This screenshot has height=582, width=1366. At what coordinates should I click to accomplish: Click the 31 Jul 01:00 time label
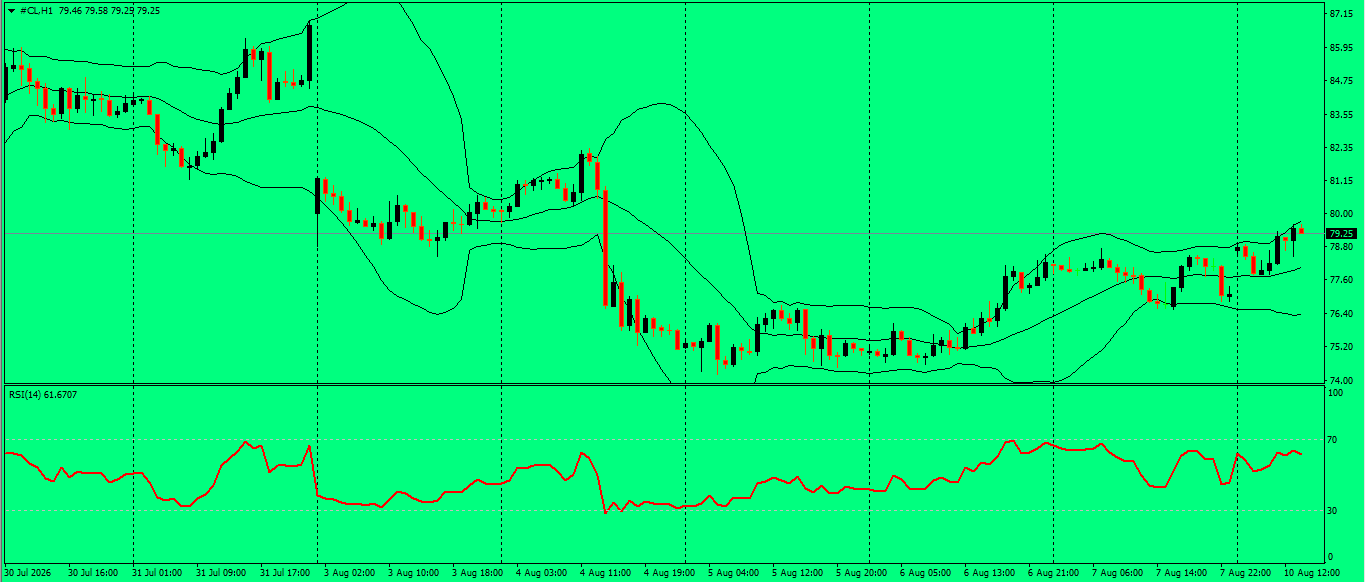tap(157, 573)
